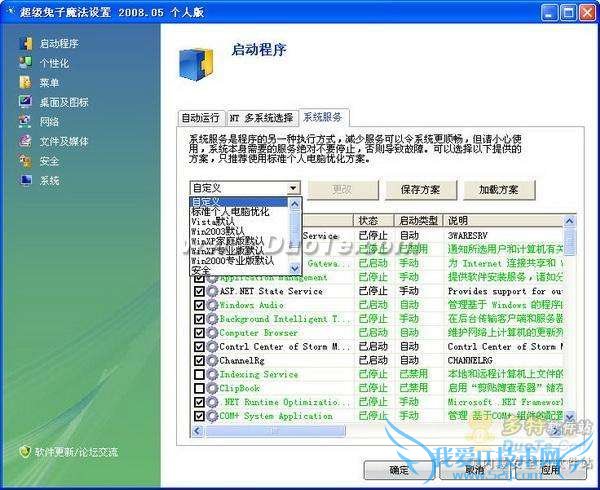Click gear icon of .NET Runtime Optimization
This screenshot has width=600, height=490.
[212, 402]
